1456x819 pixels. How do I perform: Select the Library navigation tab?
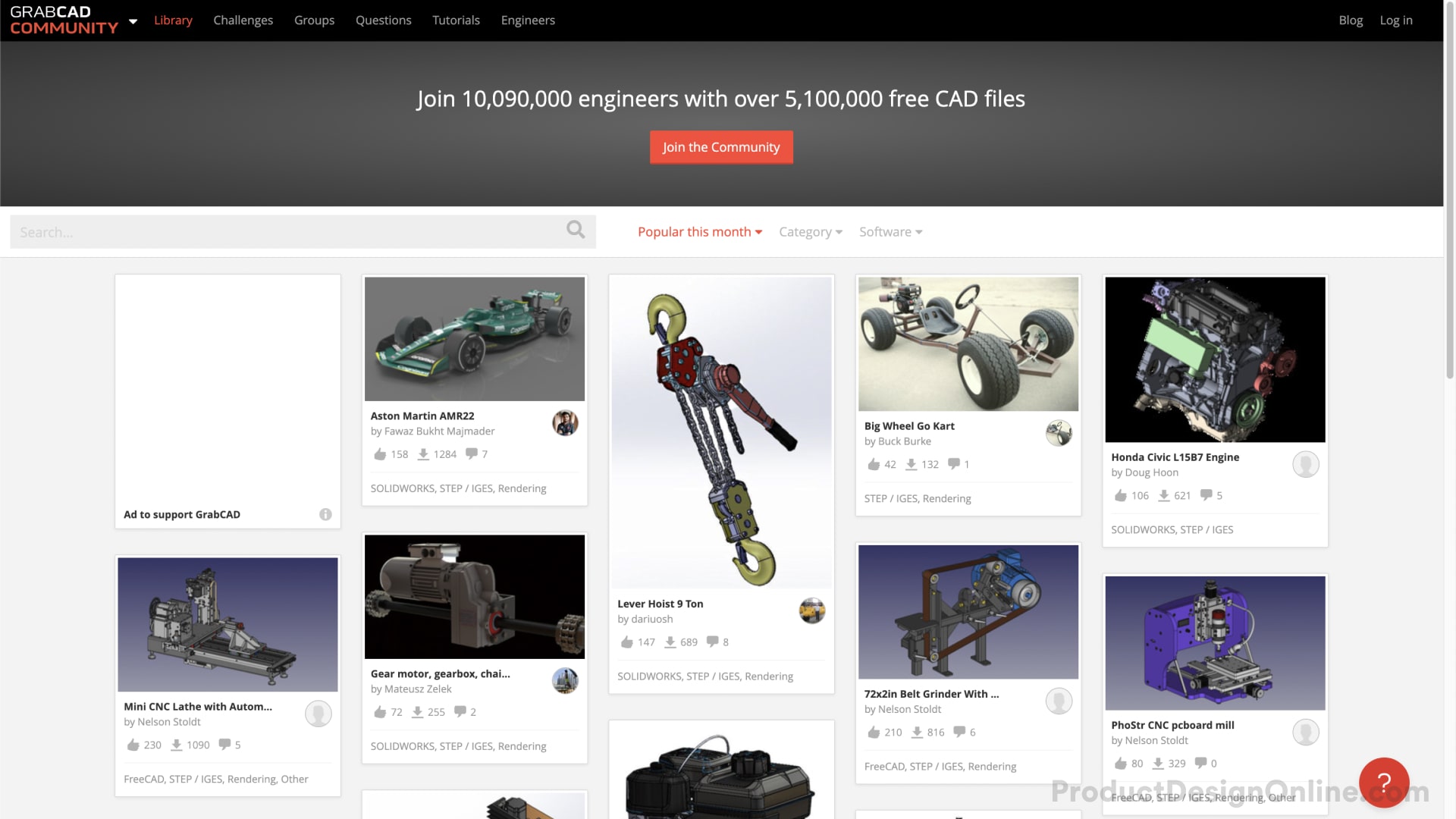tap(173, 20)
